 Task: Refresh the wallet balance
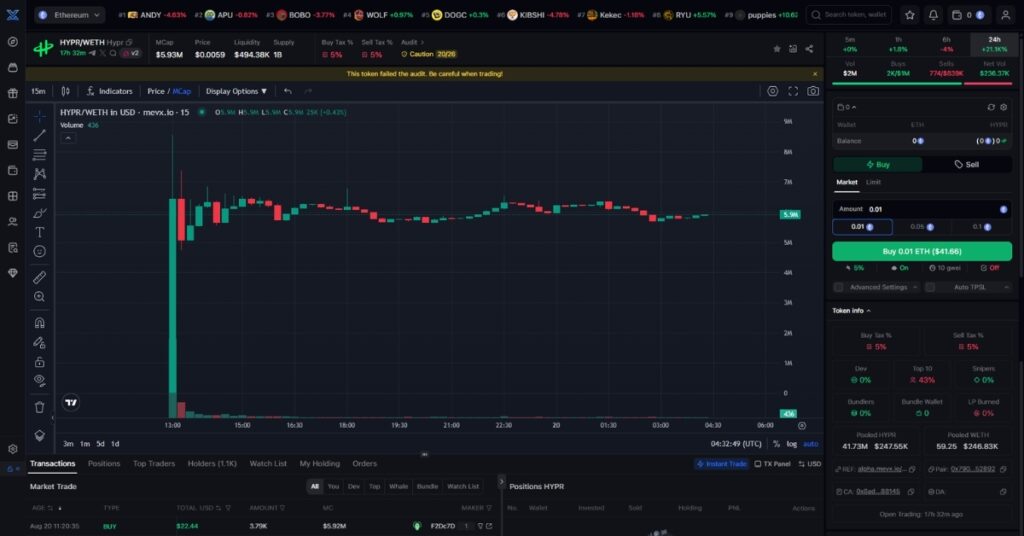coord(991,107)
